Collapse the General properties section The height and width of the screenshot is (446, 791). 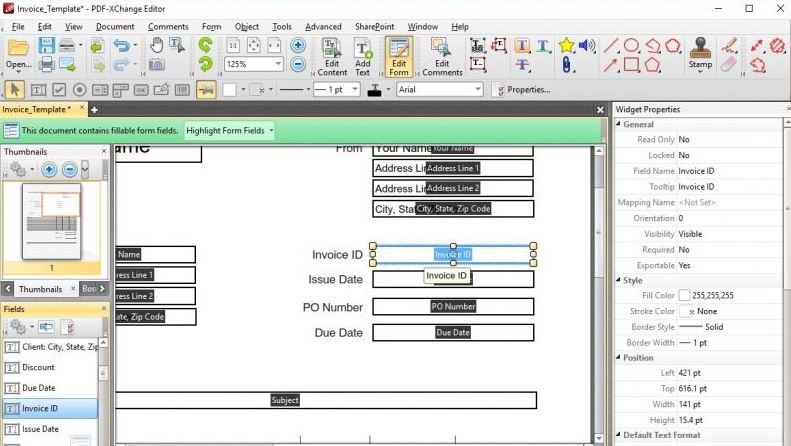[619, 124]
